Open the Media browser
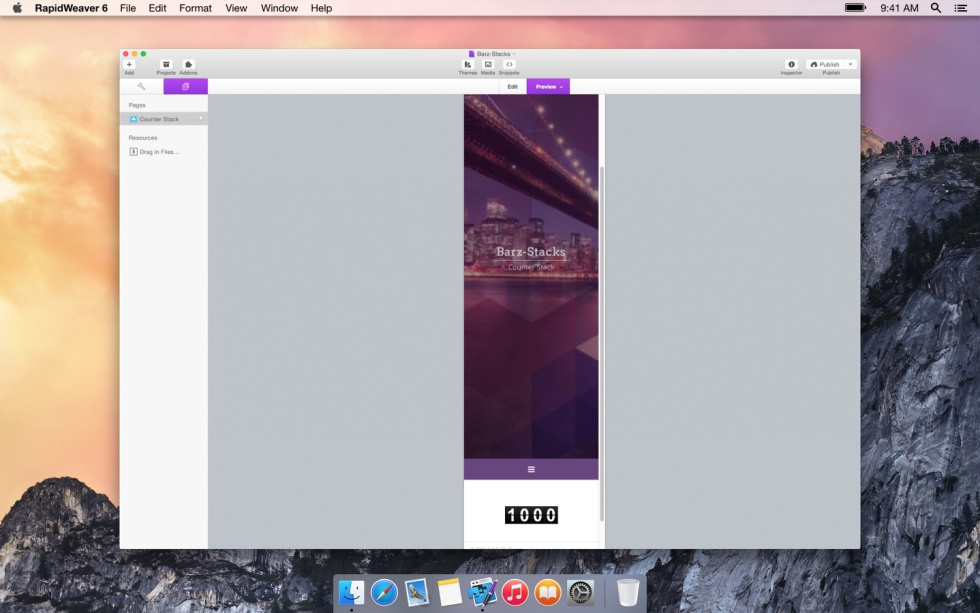Viewport: 980px width, 613px height. click(488, 64)
